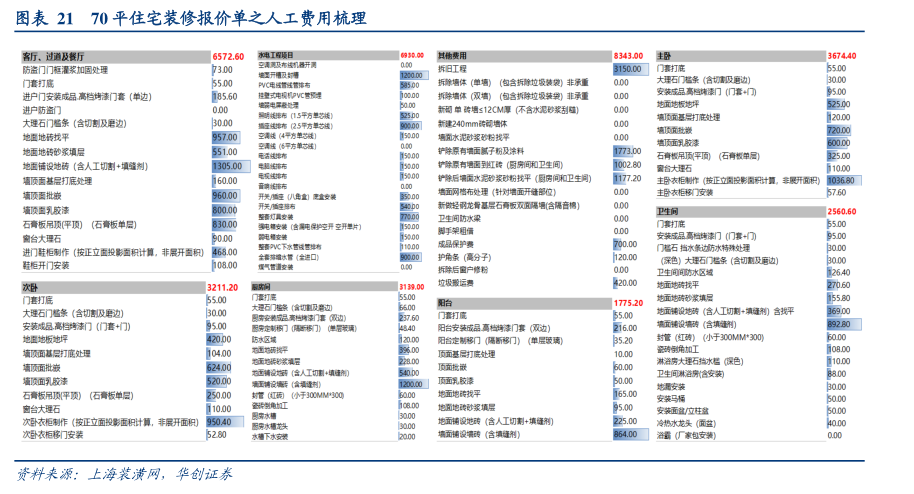This screenshot has height=494, width=914.
Task: Click the 主卧 section header
Action: click(663, 55)
